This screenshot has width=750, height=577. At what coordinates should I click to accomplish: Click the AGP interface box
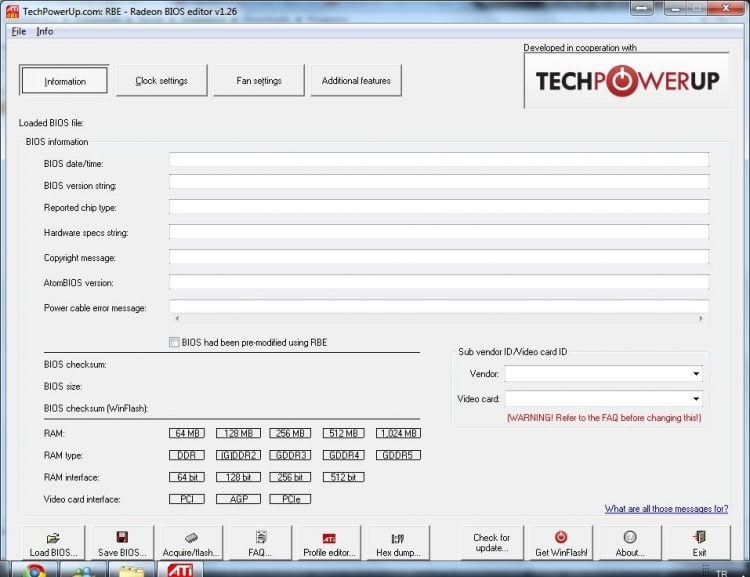(x=238, y=499)
